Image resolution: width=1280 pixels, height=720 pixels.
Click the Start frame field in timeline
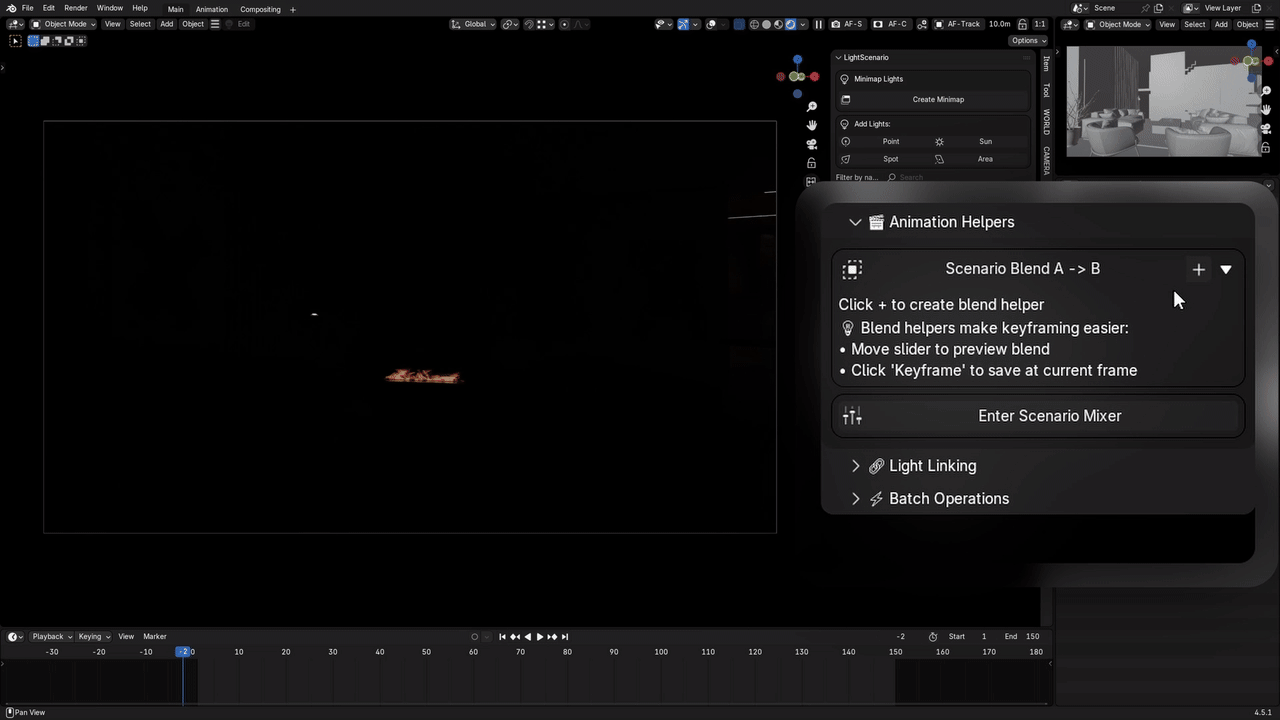(970, 637)
